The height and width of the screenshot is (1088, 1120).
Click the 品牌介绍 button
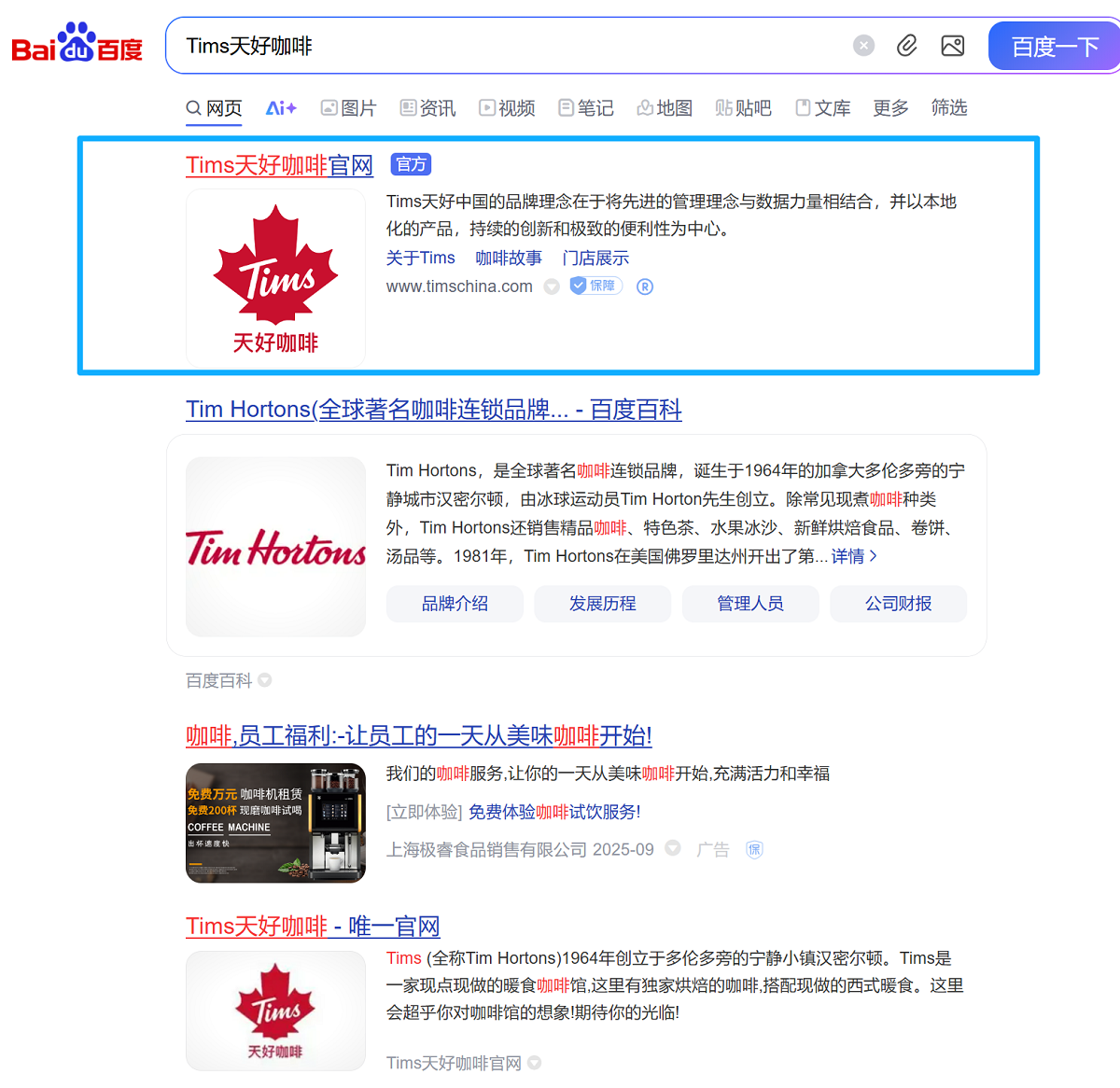(x=455, y=604)
